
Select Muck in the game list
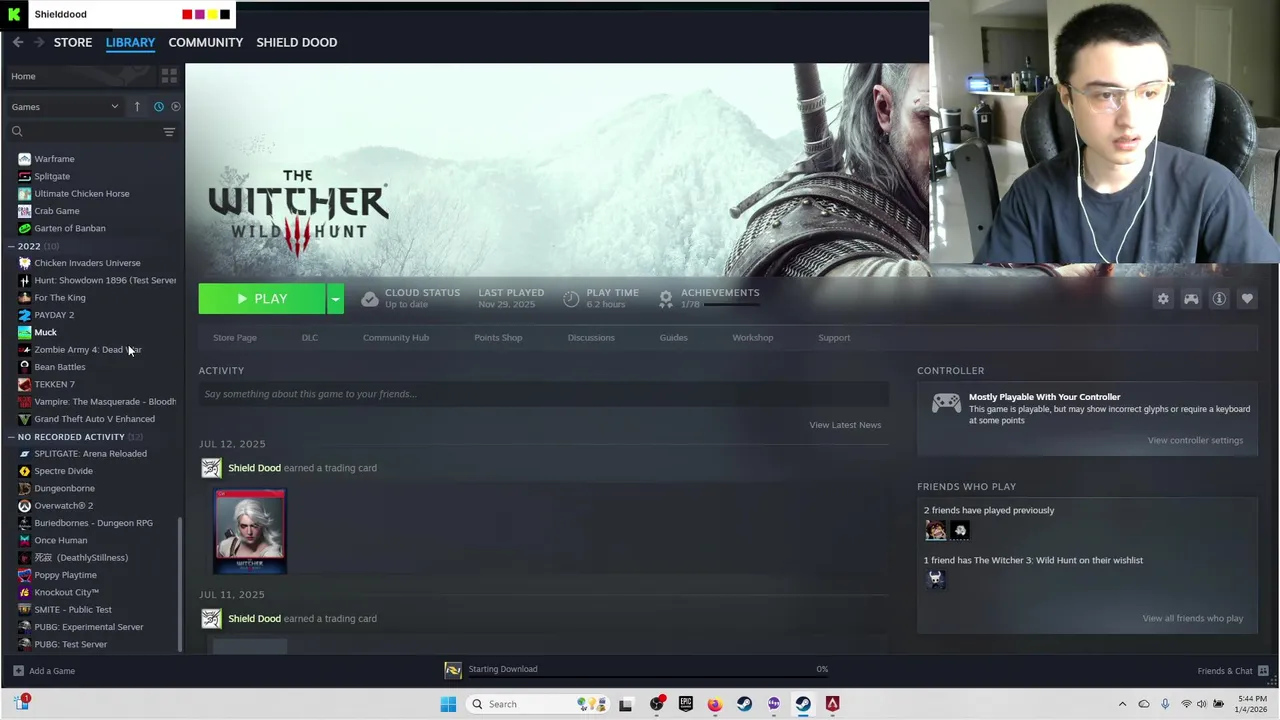click(45, 332)
